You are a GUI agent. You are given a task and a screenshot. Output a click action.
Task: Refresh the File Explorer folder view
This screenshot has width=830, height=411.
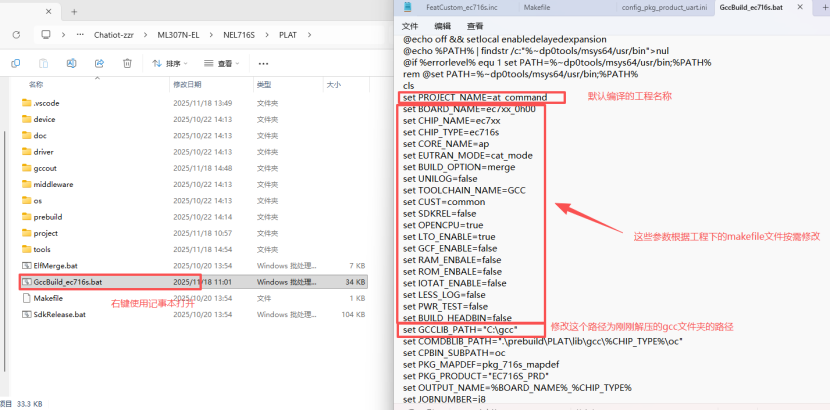coord(16,35)
